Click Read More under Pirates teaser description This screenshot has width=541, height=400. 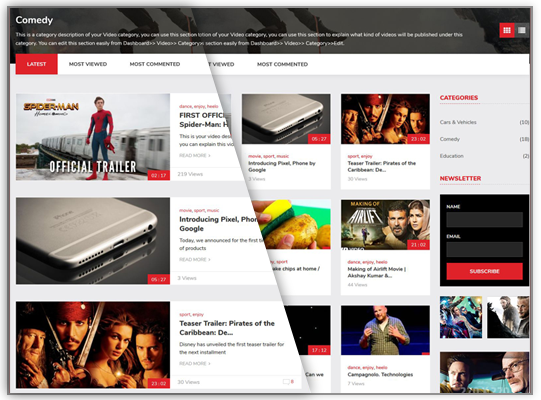click(x=195, y=364)
